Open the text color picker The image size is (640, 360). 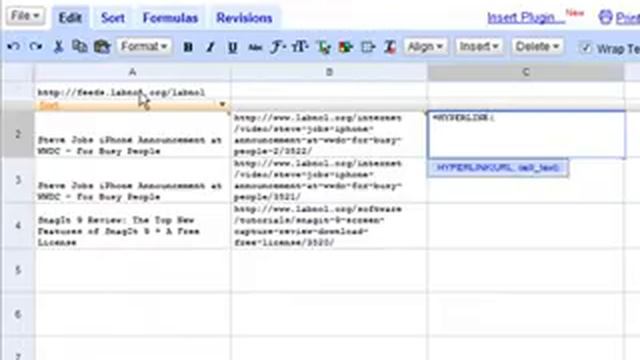(324, 47)
